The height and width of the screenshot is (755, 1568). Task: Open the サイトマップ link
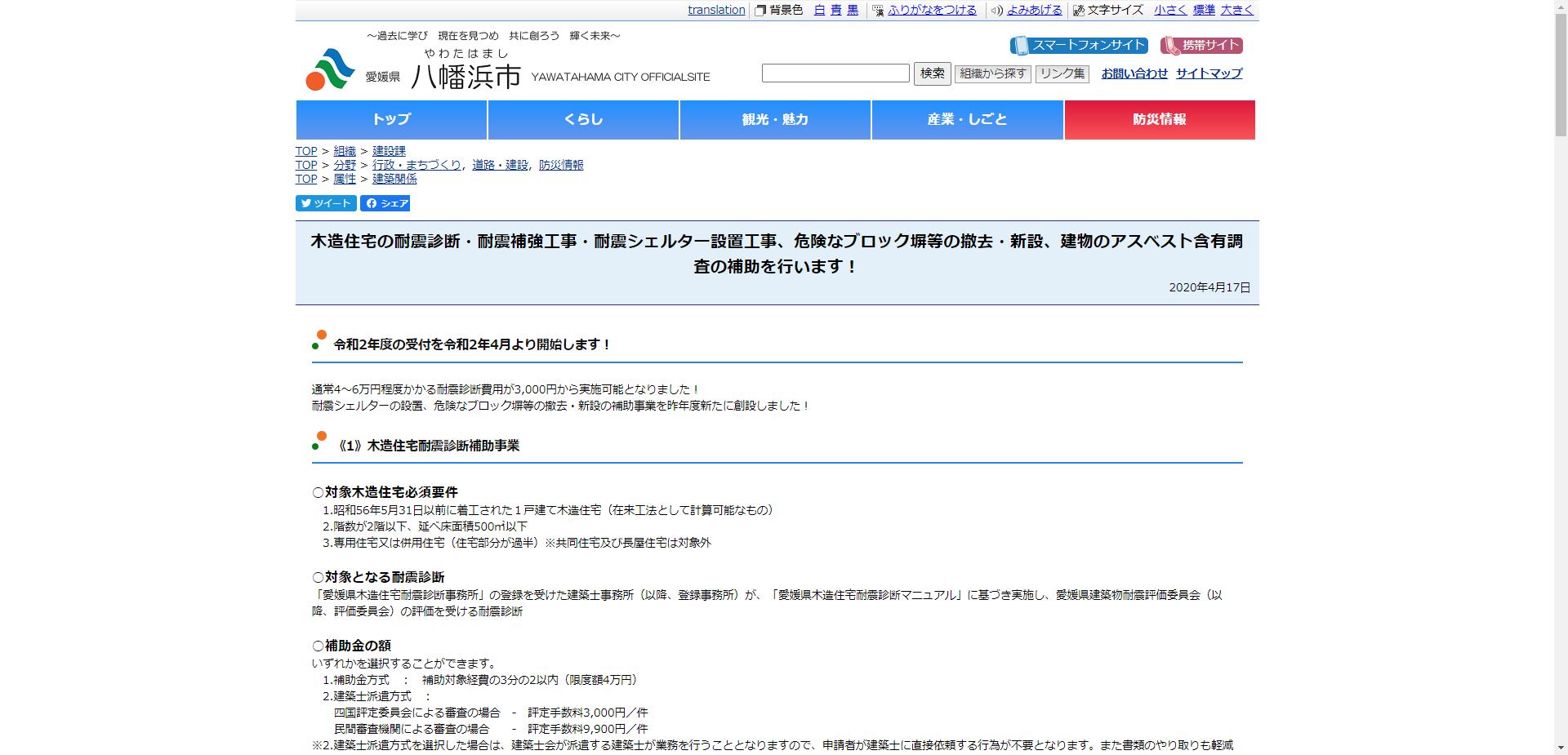[1208, 73]
